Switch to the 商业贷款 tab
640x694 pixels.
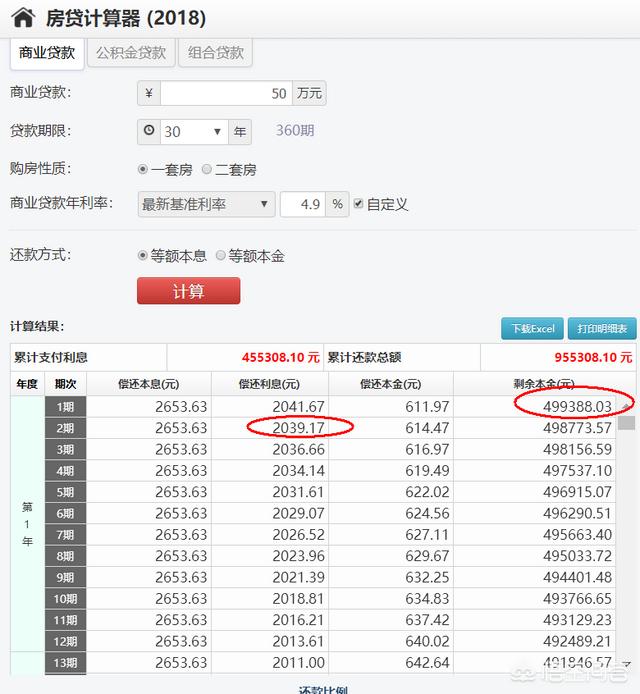coord(47,53)
